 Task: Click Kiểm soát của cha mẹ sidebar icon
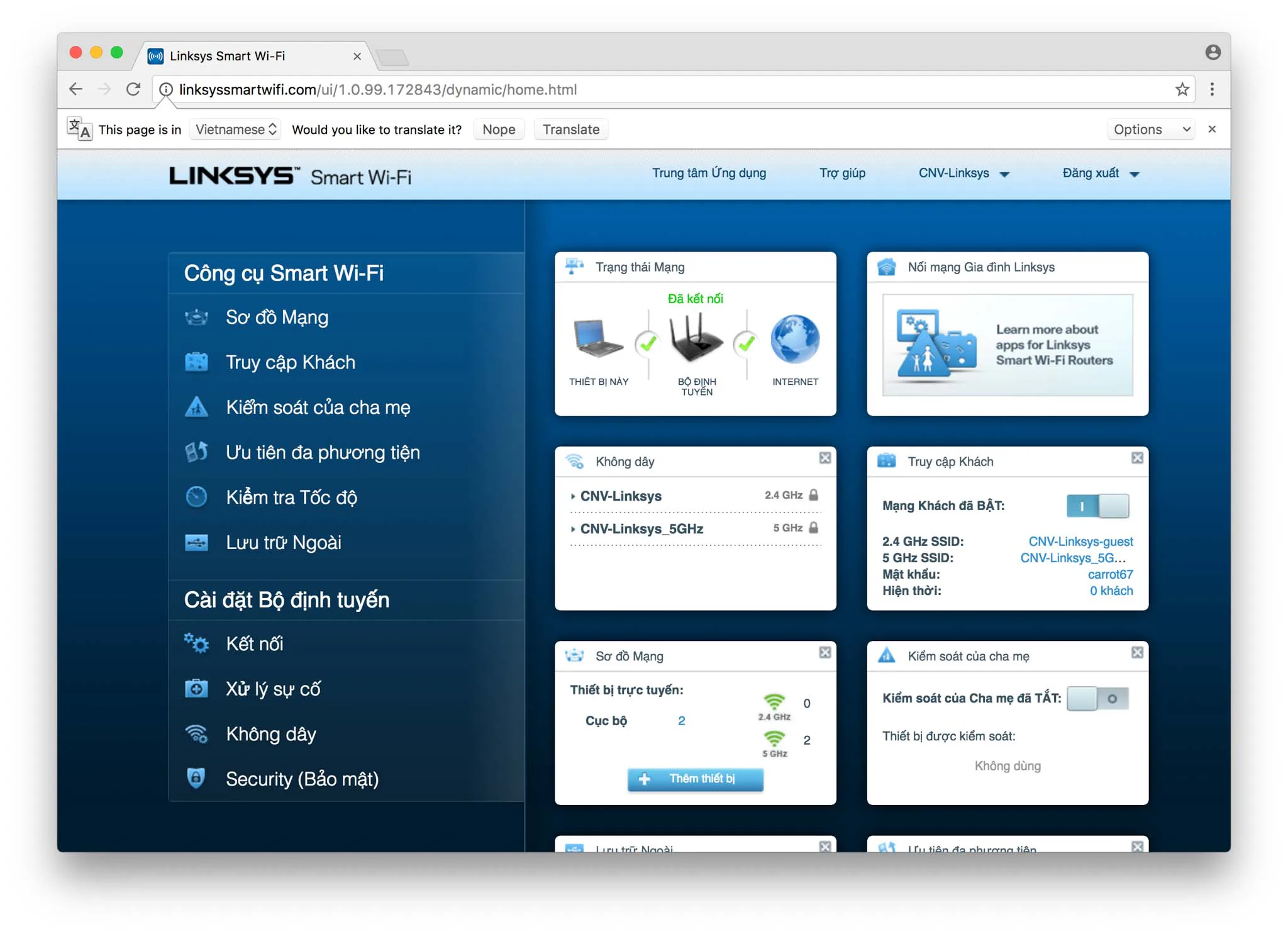(x=196, y=407)
